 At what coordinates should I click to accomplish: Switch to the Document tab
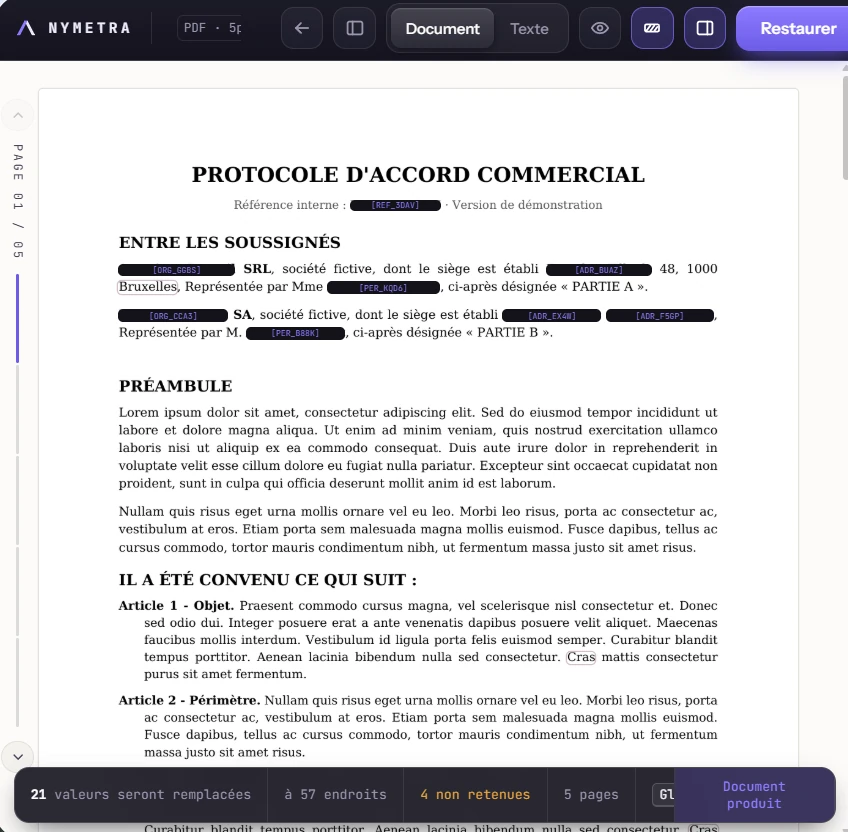pyautogui.click(x=442, y=29)
